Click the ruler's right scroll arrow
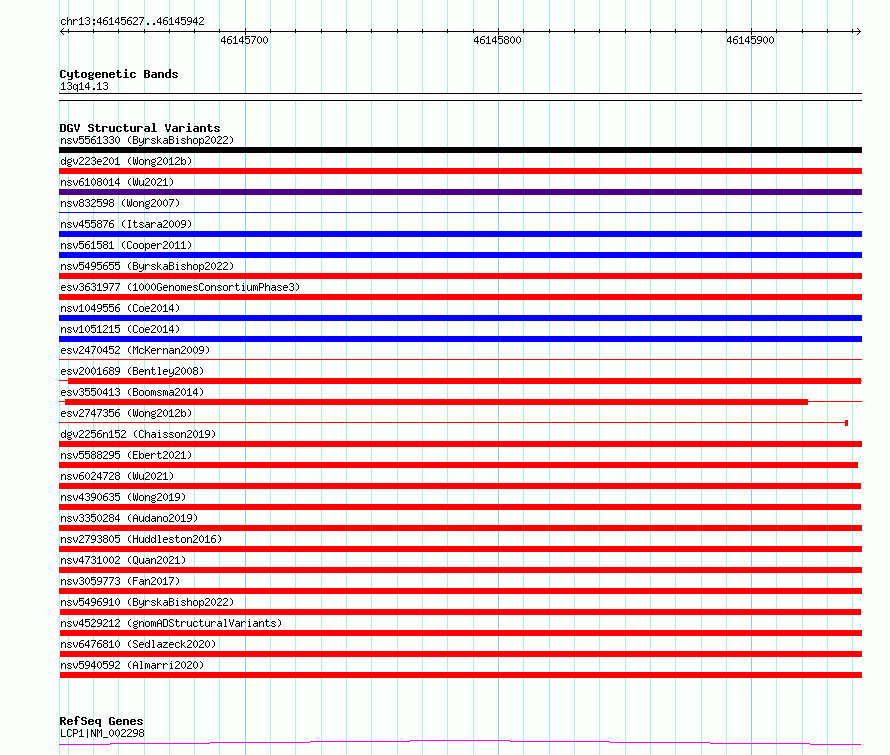 (858, 31)
